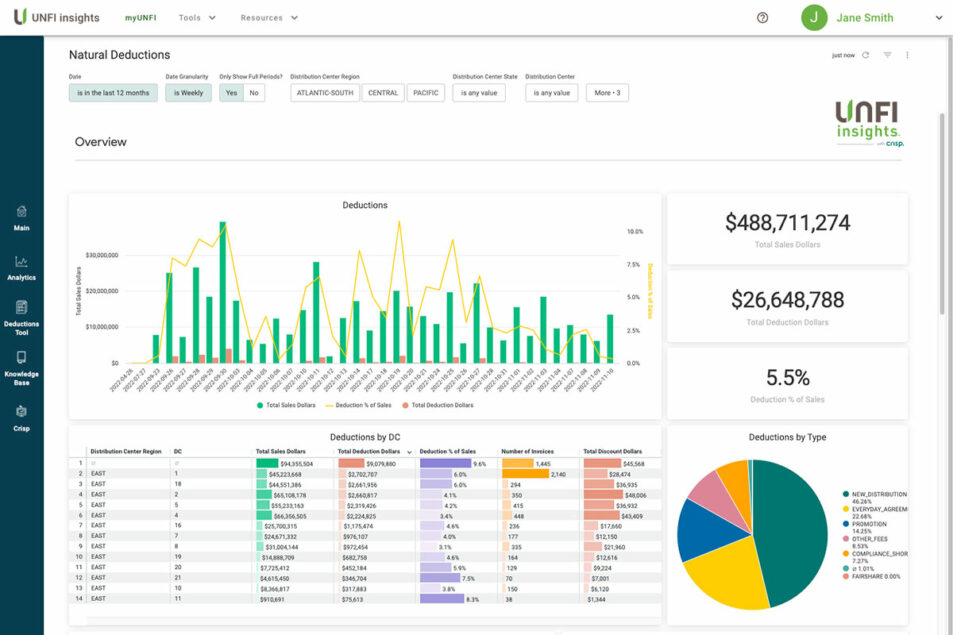Open the Resources dropdown menu

[x=269, y=18]
